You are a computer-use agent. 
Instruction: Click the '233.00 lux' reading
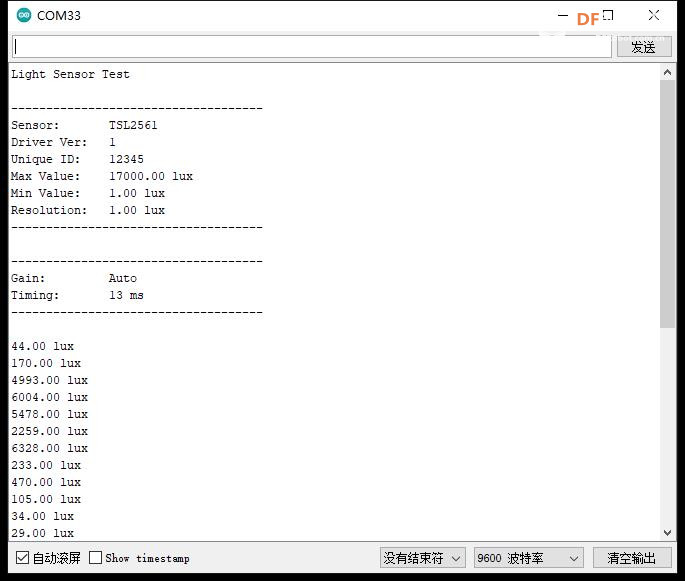point(46,466)
